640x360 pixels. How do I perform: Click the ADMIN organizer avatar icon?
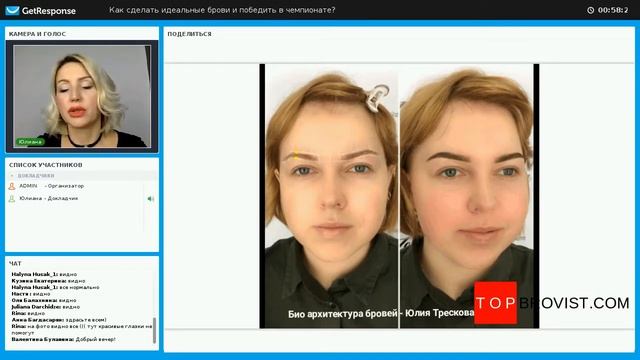tap(12, 186)
